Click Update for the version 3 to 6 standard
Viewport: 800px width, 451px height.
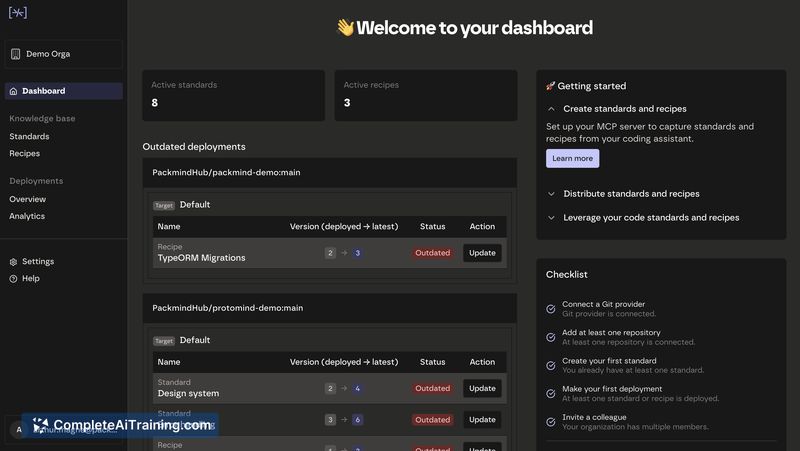tap(482, 419)
